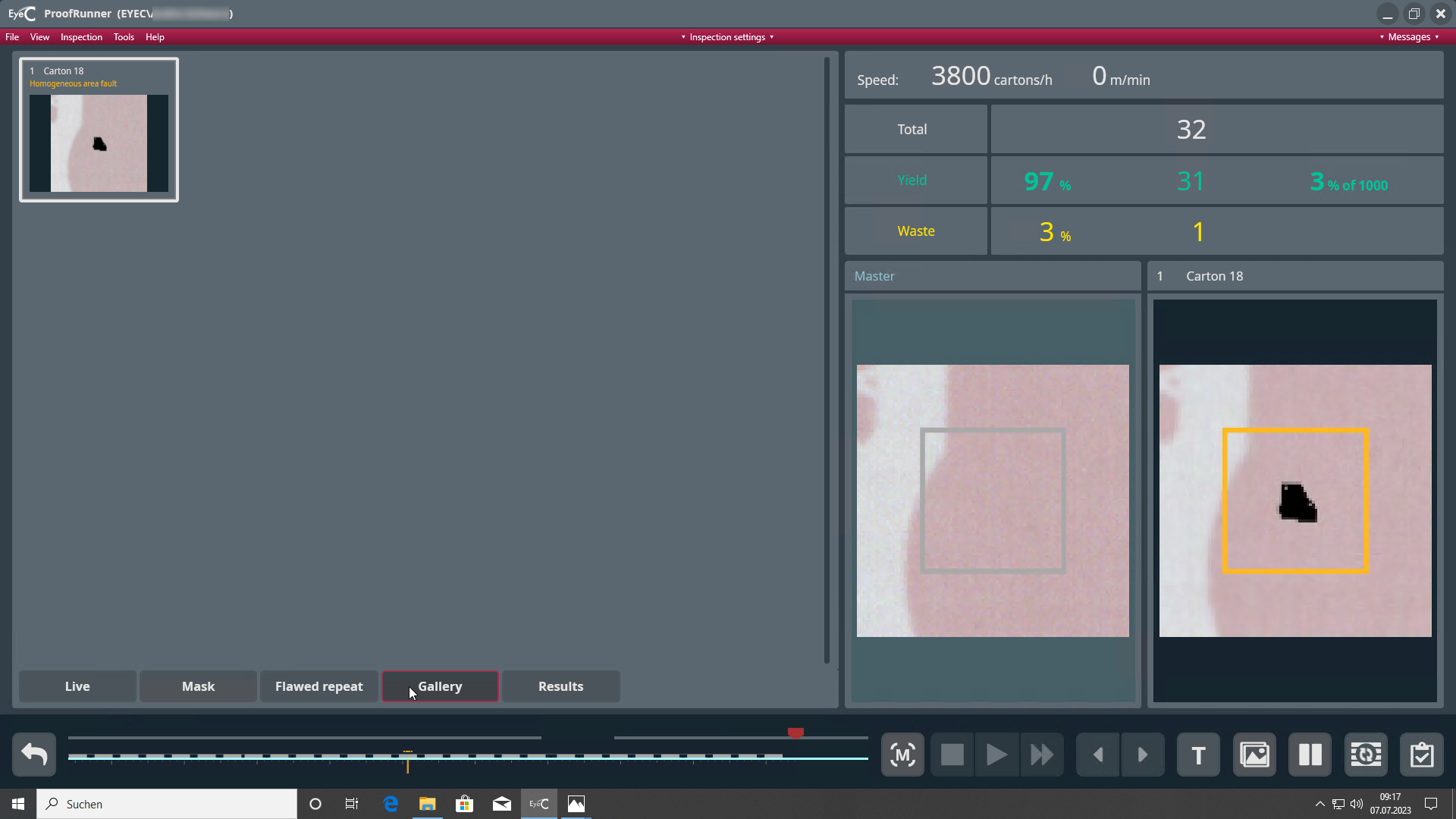Stop the inspection playback

pos(952,755)
